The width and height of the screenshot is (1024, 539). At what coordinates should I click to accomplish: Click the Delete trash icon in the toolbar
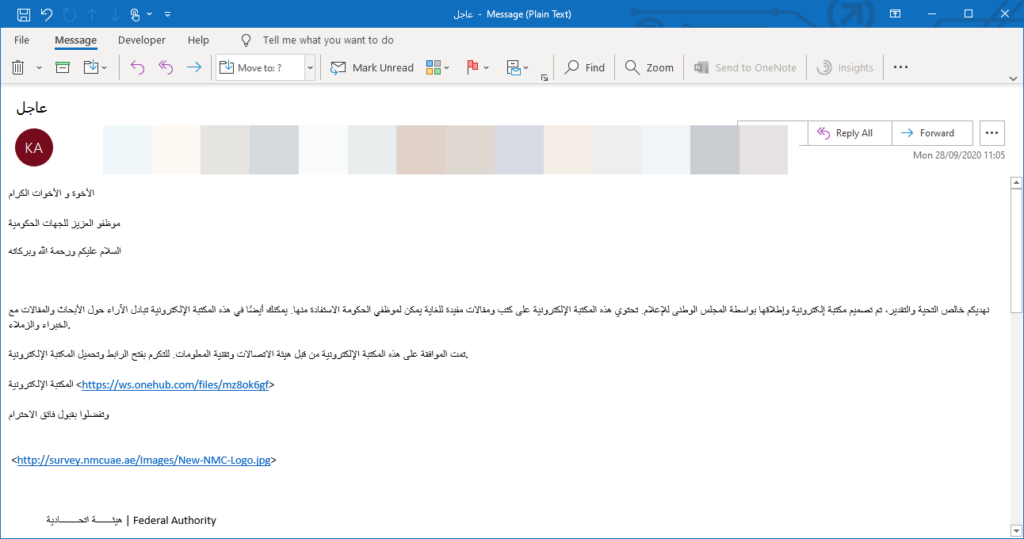(18, 67)
